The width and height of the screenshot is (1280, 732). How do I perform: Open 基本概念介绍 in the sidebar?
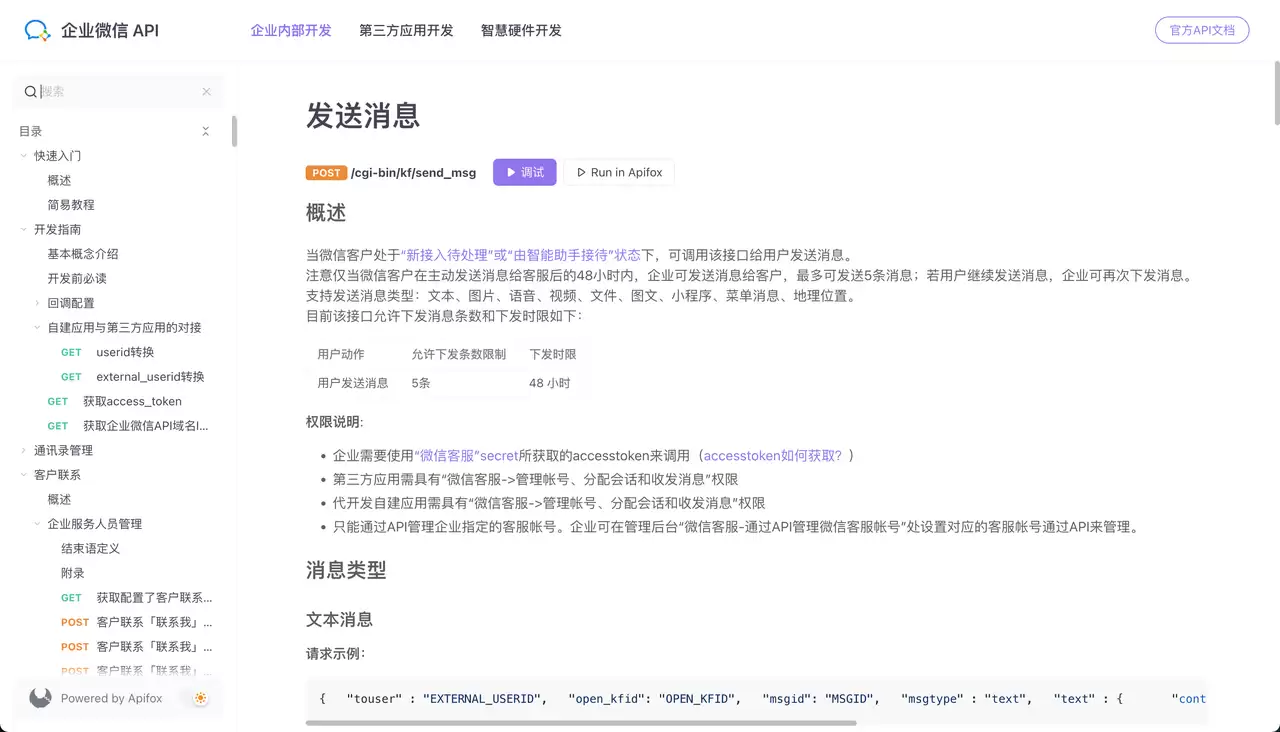[83, 254]
